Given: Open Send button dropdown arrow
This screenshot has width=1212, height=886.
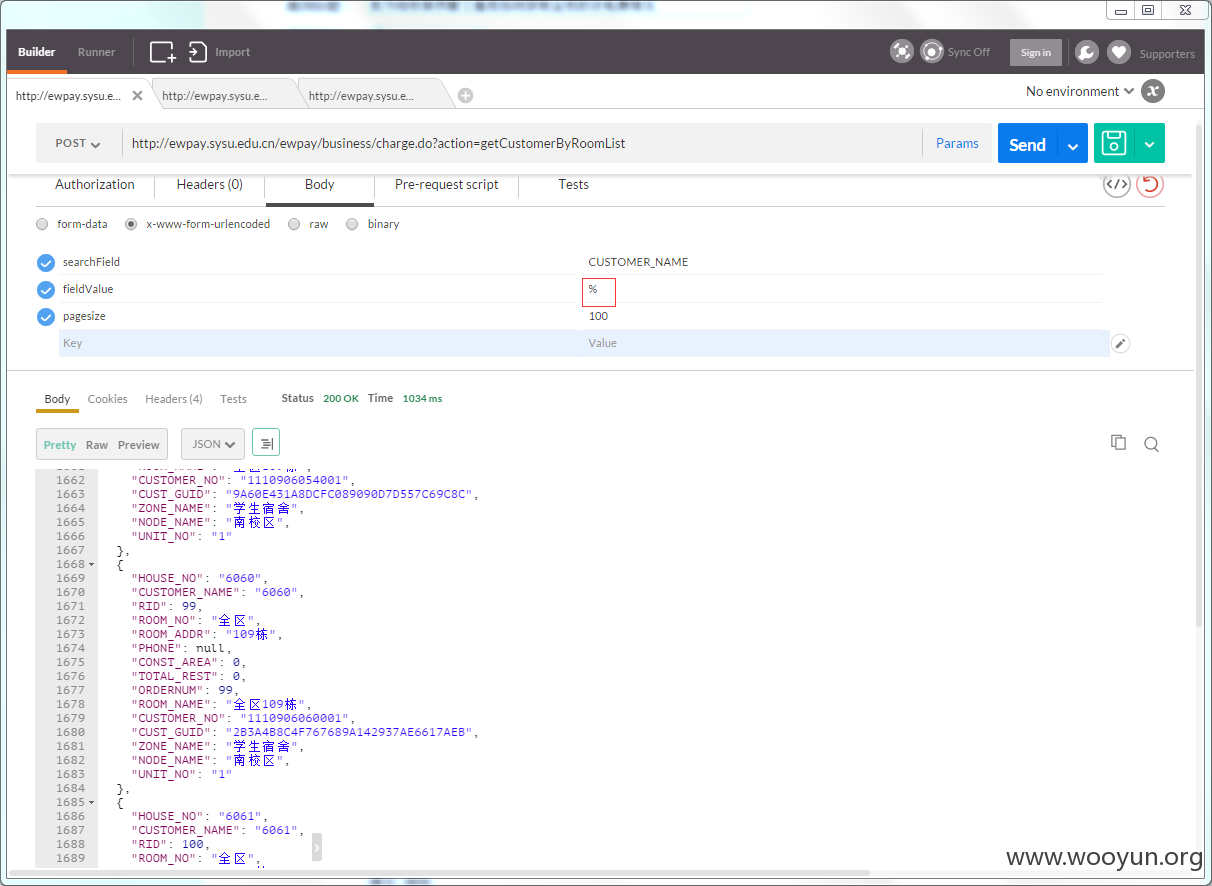Looking at the screenshot, I should [x=1073, y=145].
